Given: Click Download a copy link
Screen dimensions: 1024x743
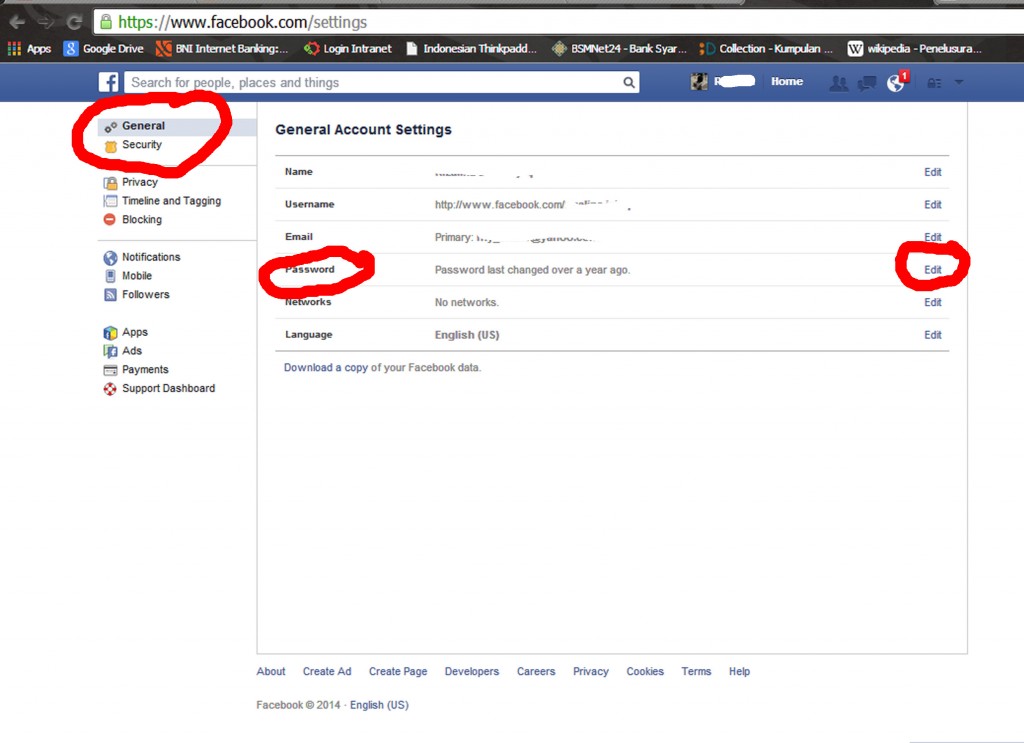Looking at the screenshot, I should point(326,368).
